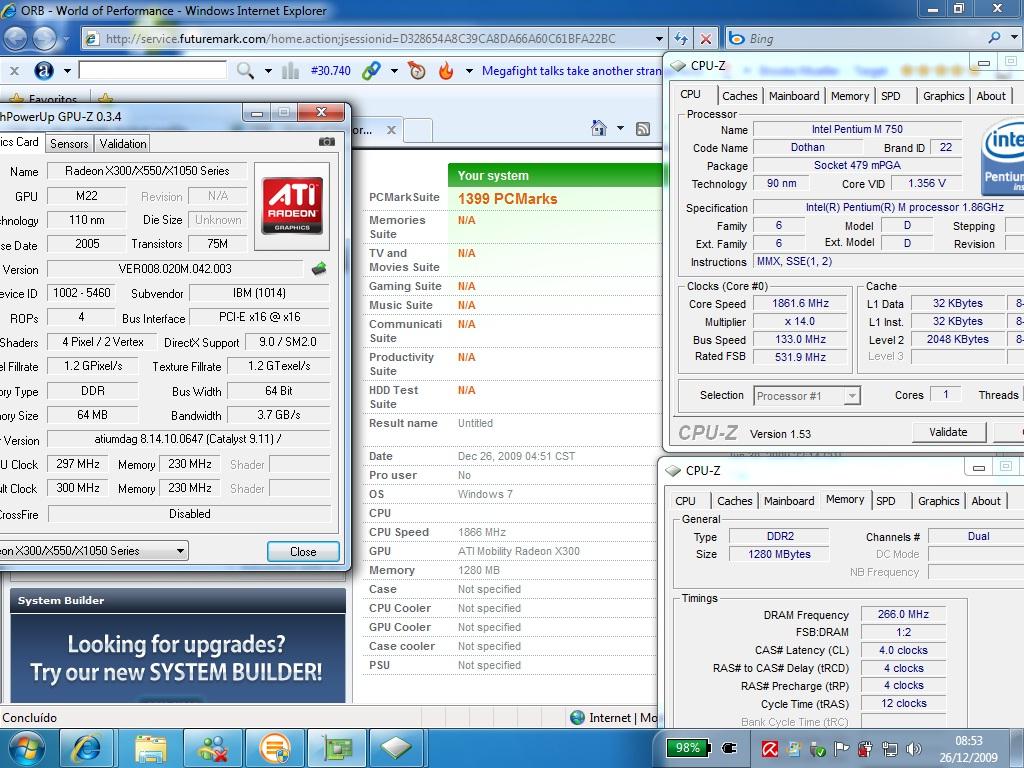Click the Alexa toolbar logo icon
Viewport: 1024px width, 768px height.
44,71
